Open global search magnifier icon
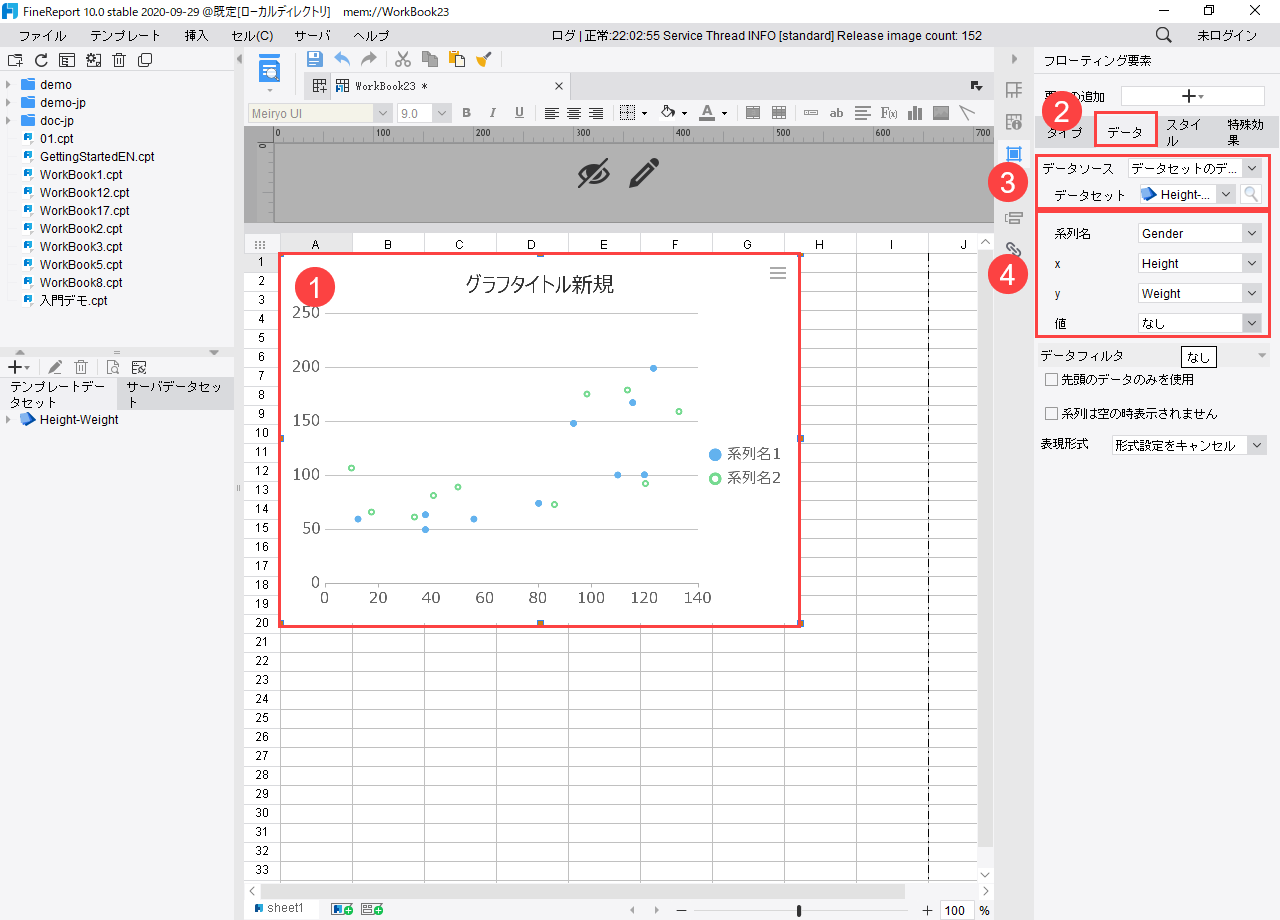 pyautogui.click(x=1164, y=35)
